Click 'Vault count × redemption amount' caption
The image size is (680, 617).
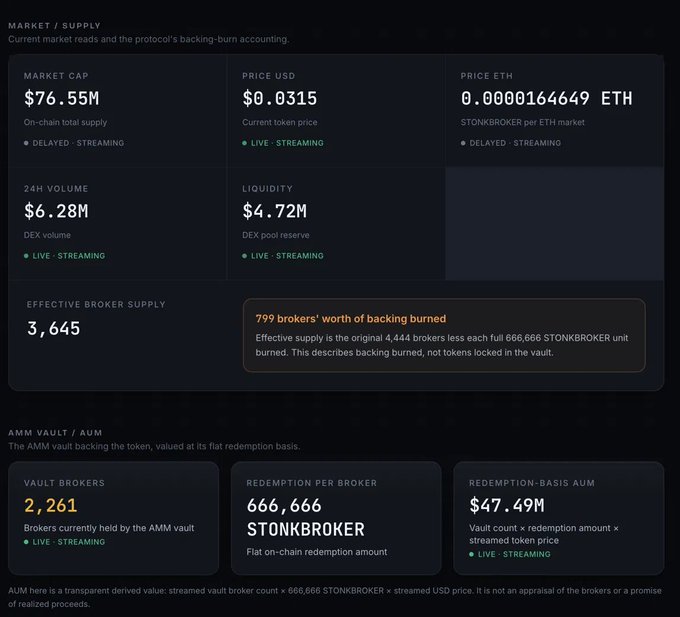coord(544,534)
